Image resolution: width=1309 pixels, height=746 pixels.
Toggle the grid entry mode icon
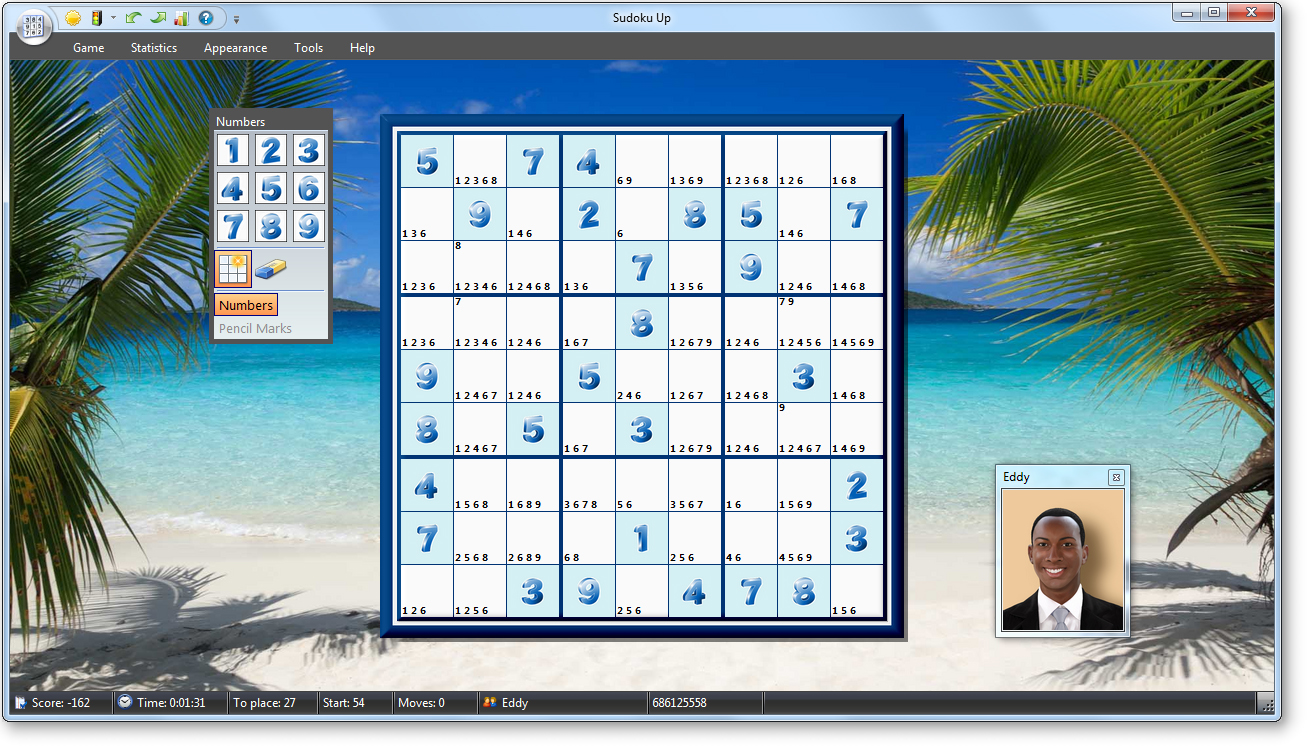(x=232, y=267)
